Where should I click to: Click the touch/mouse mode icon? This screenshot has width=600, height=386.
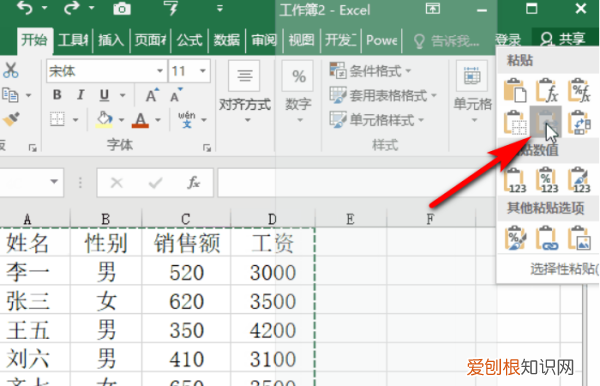point(172,8)
